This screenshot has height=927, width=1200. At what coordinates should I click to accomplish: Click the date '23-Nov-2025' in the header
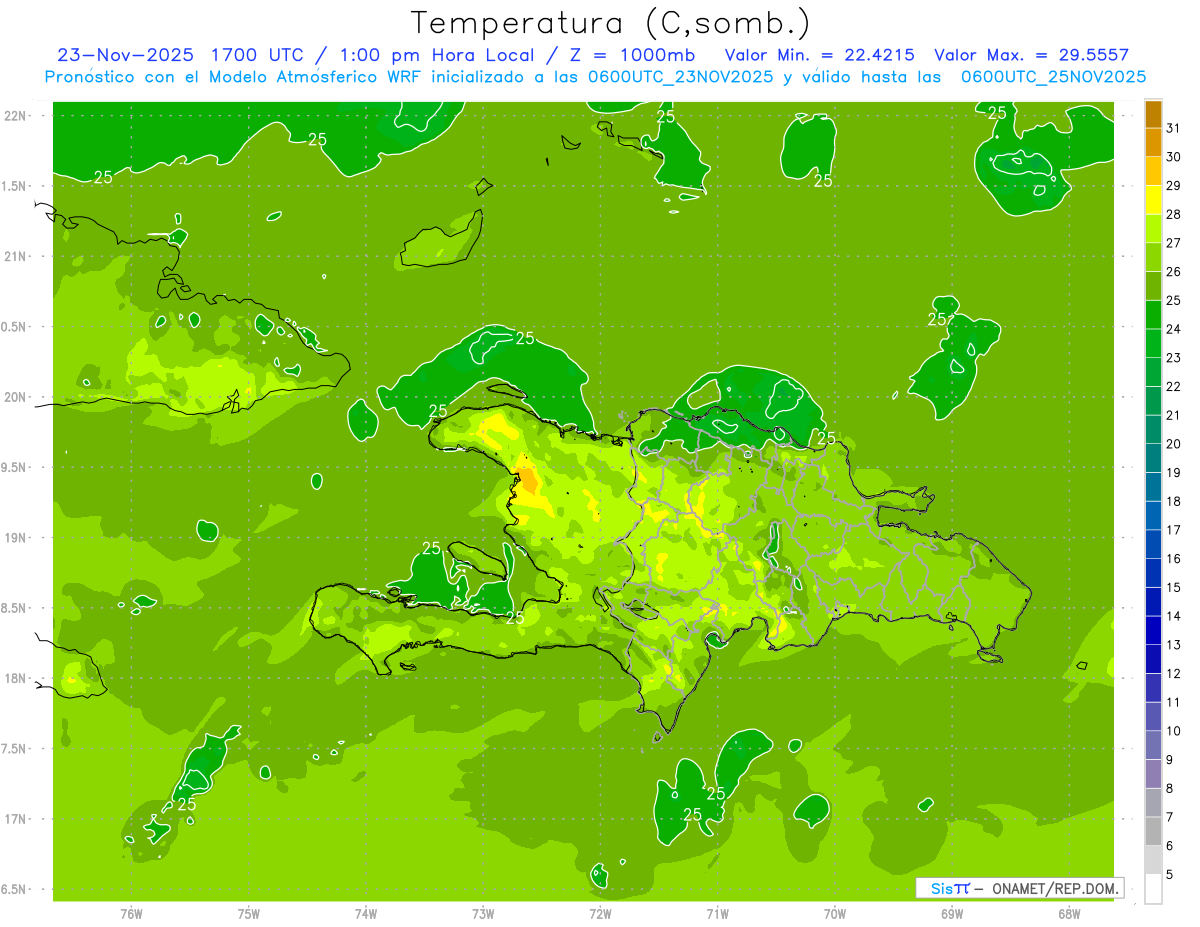coord(123,55)
